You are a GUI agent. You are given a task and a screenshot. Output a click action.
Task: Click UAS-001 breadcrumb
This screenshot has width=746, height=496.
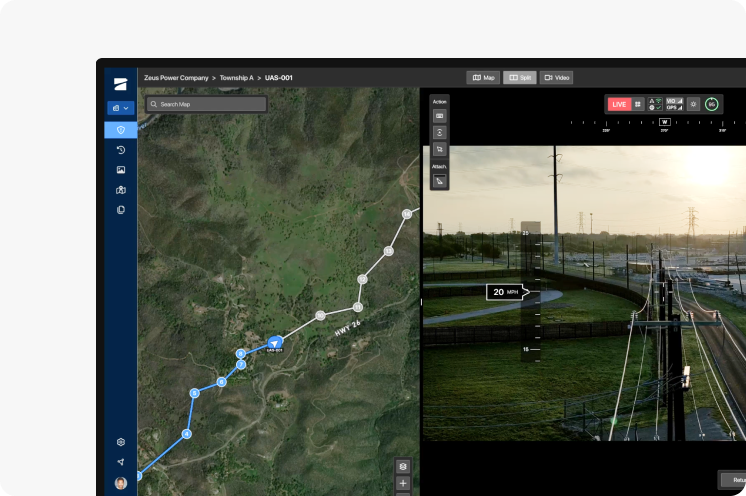tap(279, 78)
